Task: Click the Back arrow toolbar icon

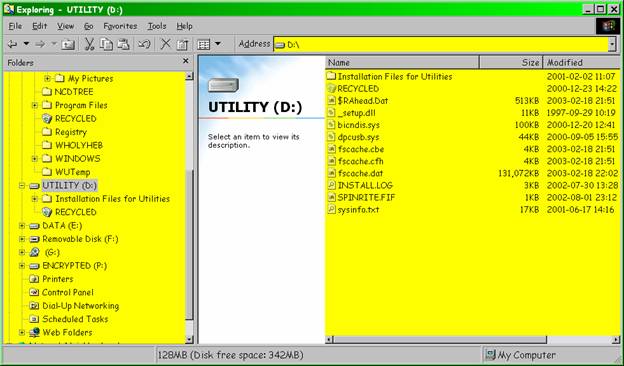Action: (12, 44)
